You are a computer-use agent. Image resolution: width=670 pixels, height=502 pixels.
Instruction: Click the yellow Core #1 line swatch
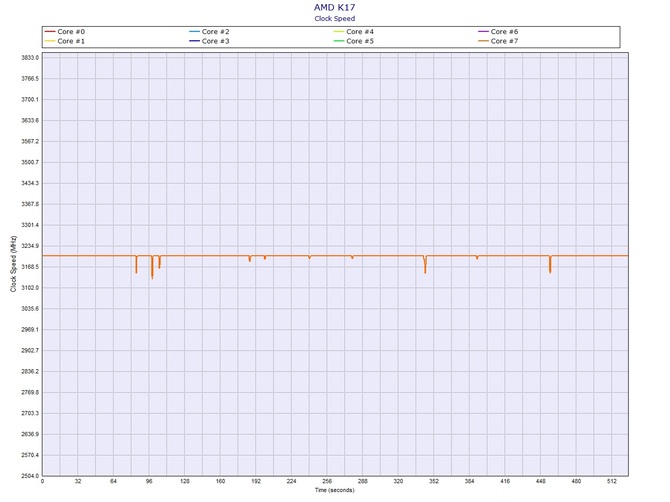click(x=50, y=41)
